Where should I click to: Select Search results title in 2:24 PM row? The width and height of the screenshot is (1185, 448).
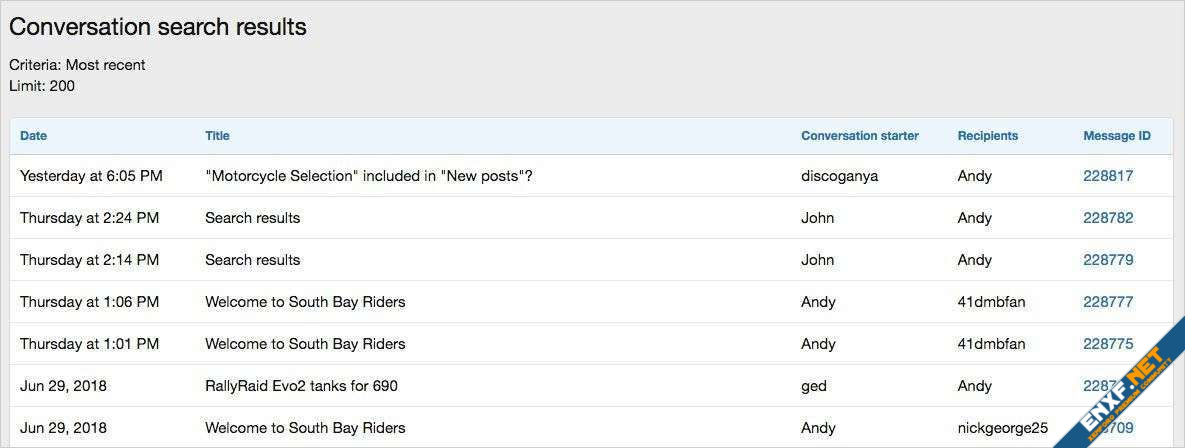[252, 218]
